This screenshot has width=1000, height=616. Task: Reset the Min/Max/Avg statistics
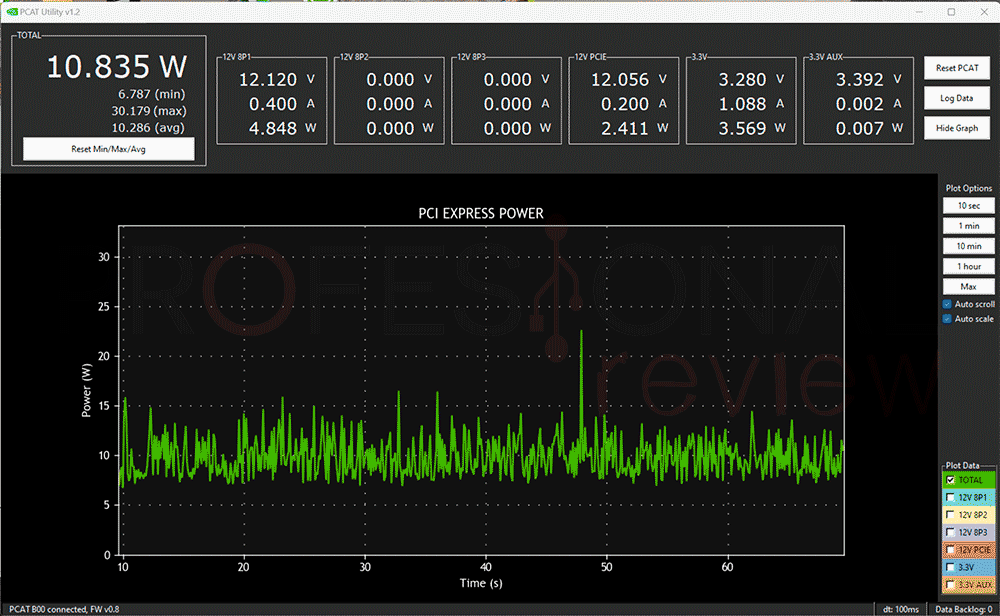(108, 149)
